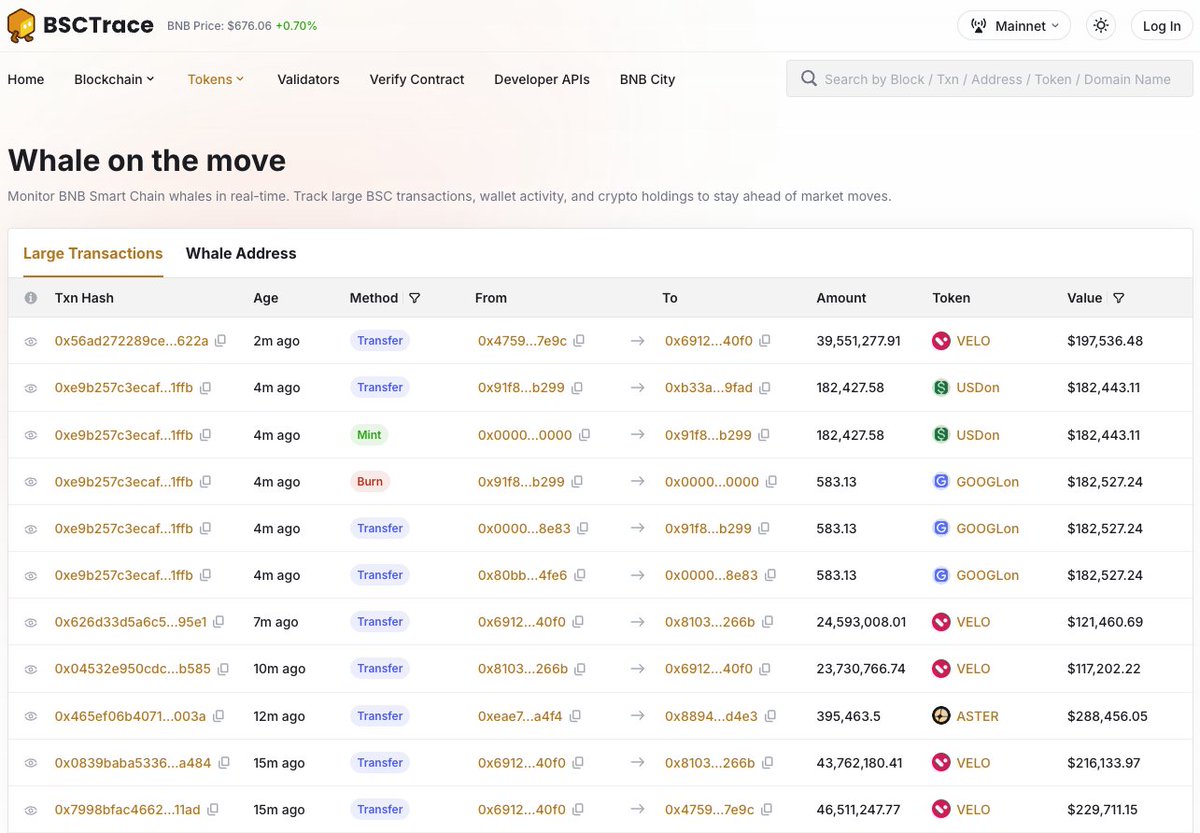Select the Large Transactions tab
The width and height of the screenshot is (1200, 833).
coord(93,253)
